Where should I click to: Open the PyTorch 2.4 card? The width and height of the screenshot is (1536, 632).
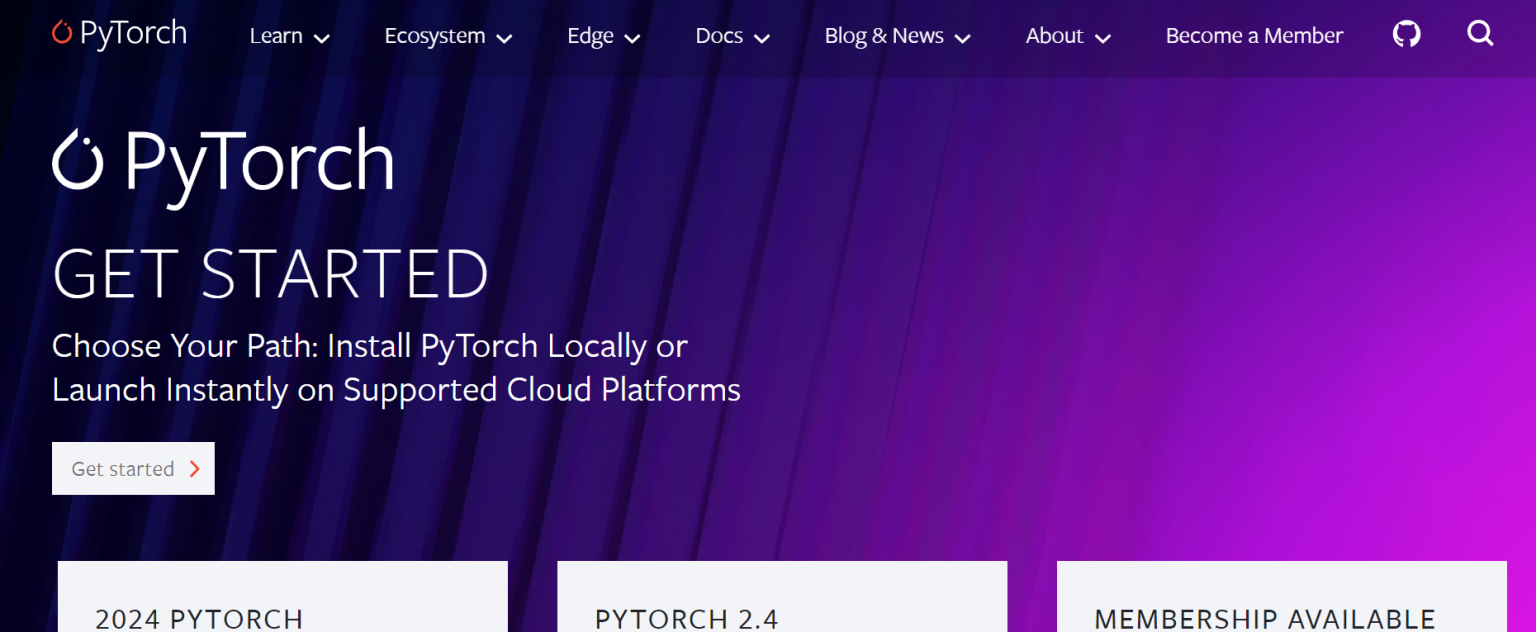[781, 600]
